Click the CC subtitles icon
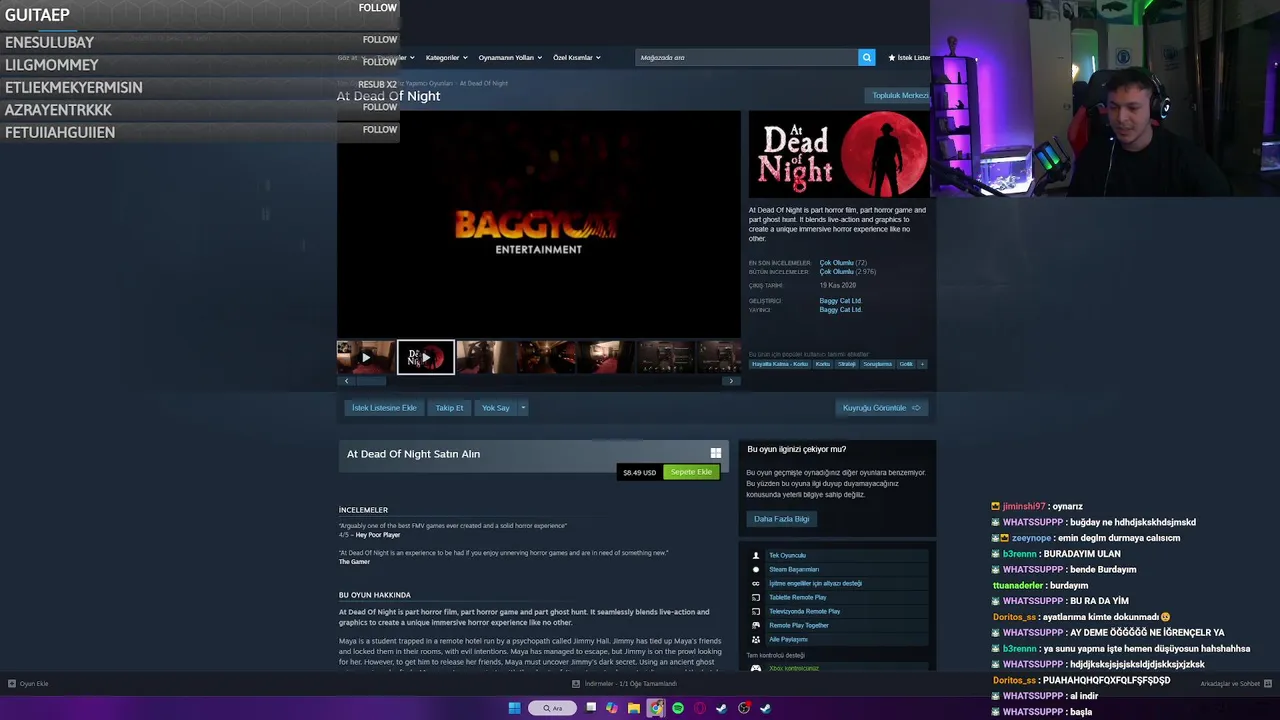The height and width of the screenshot is (720, 1280). click(756, 583)
